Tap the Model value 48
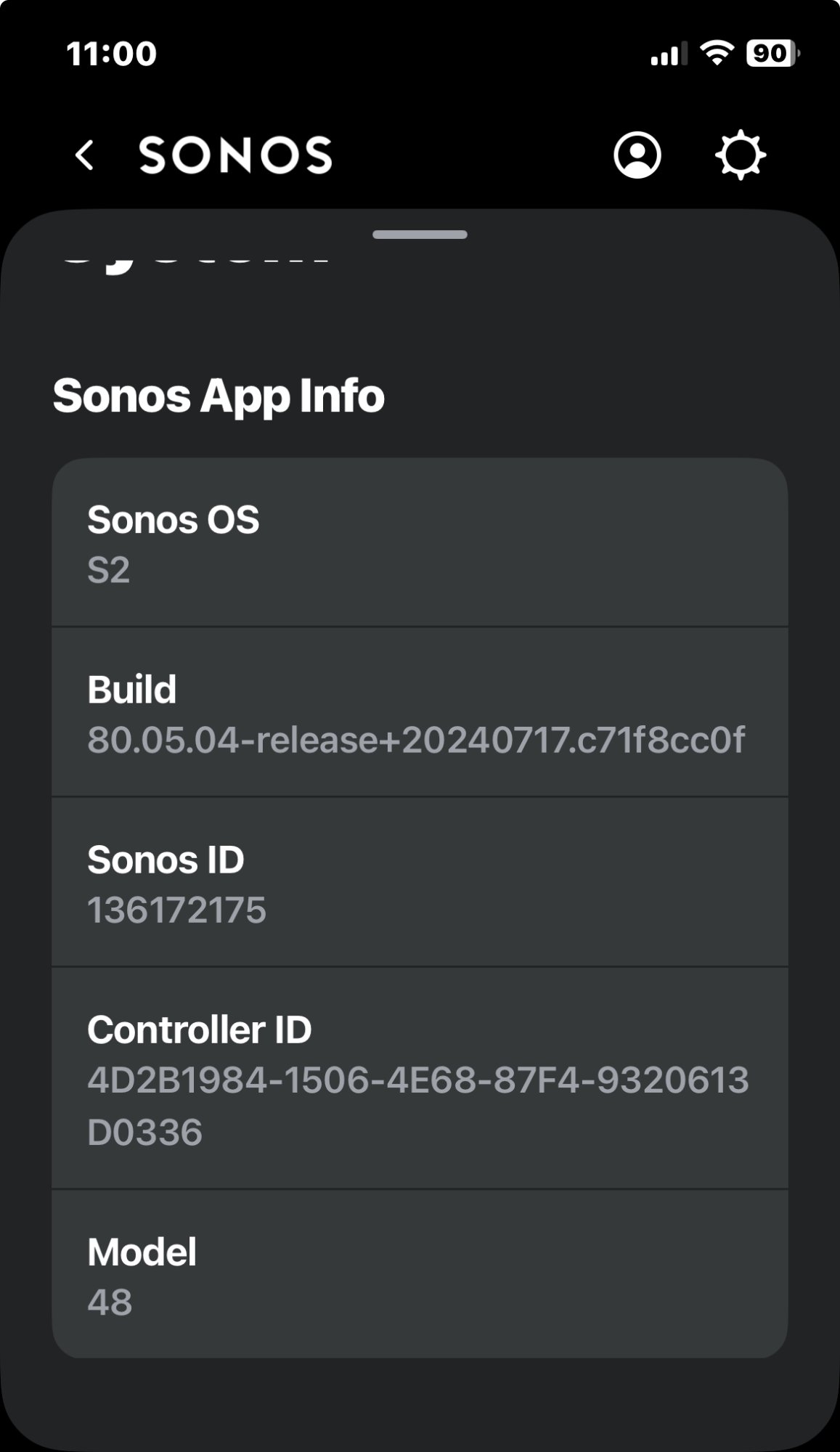Viewport: 840px width, 1452px height. (x=110, y=1302)
